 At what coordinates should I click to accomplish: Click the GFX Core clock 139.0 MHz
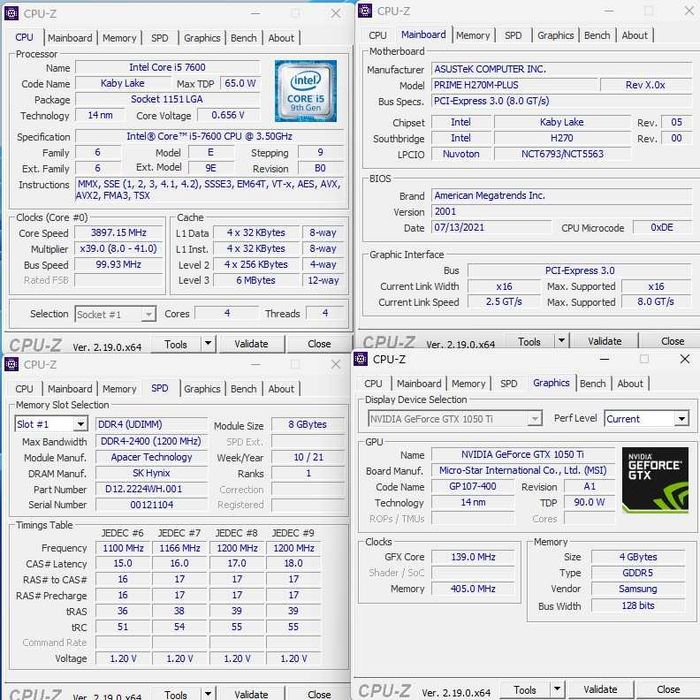click(473, 557)
